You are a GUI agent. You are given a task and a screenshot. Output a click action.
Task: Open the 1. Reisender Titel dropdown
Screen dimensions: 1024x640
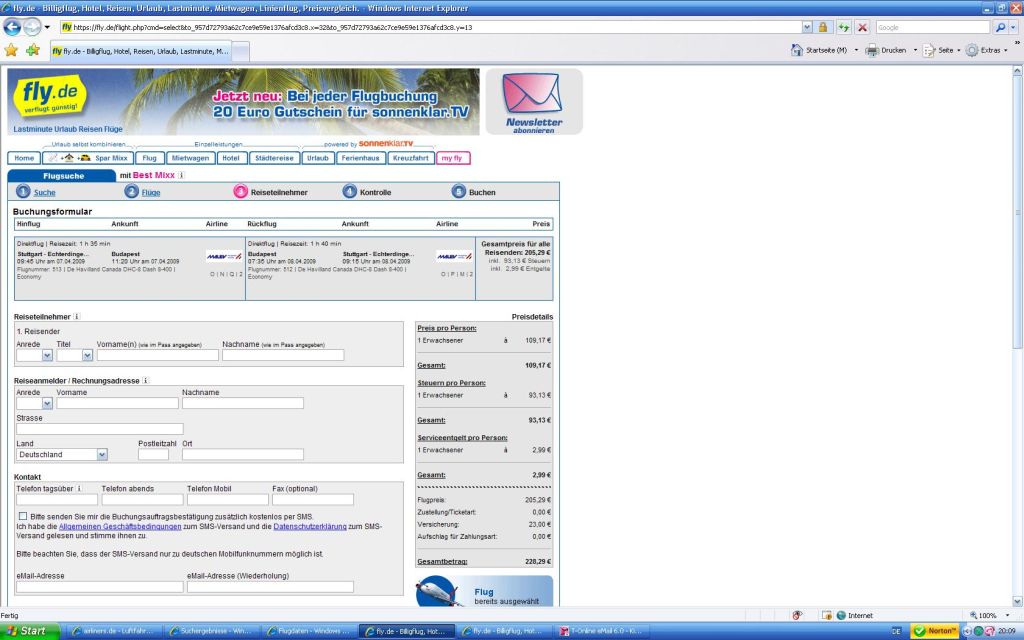coord(88,355)
